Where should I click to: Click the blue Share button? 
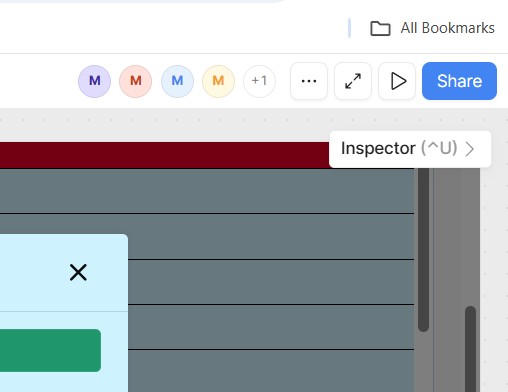[x=459, y=81]
